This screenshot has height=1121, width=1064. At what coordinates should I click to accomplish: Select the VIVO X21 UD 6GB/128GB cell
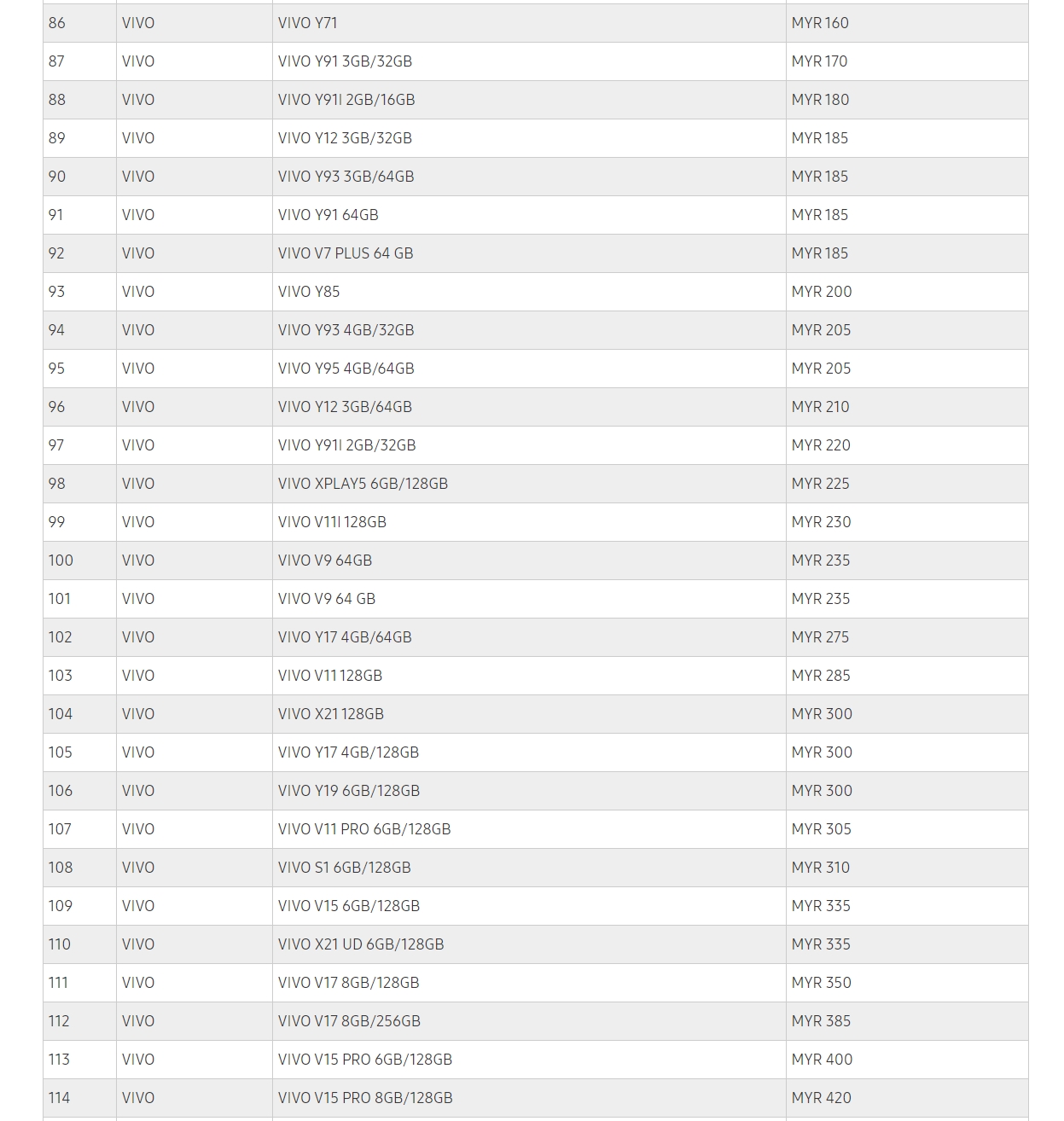[x=361, y=944]
